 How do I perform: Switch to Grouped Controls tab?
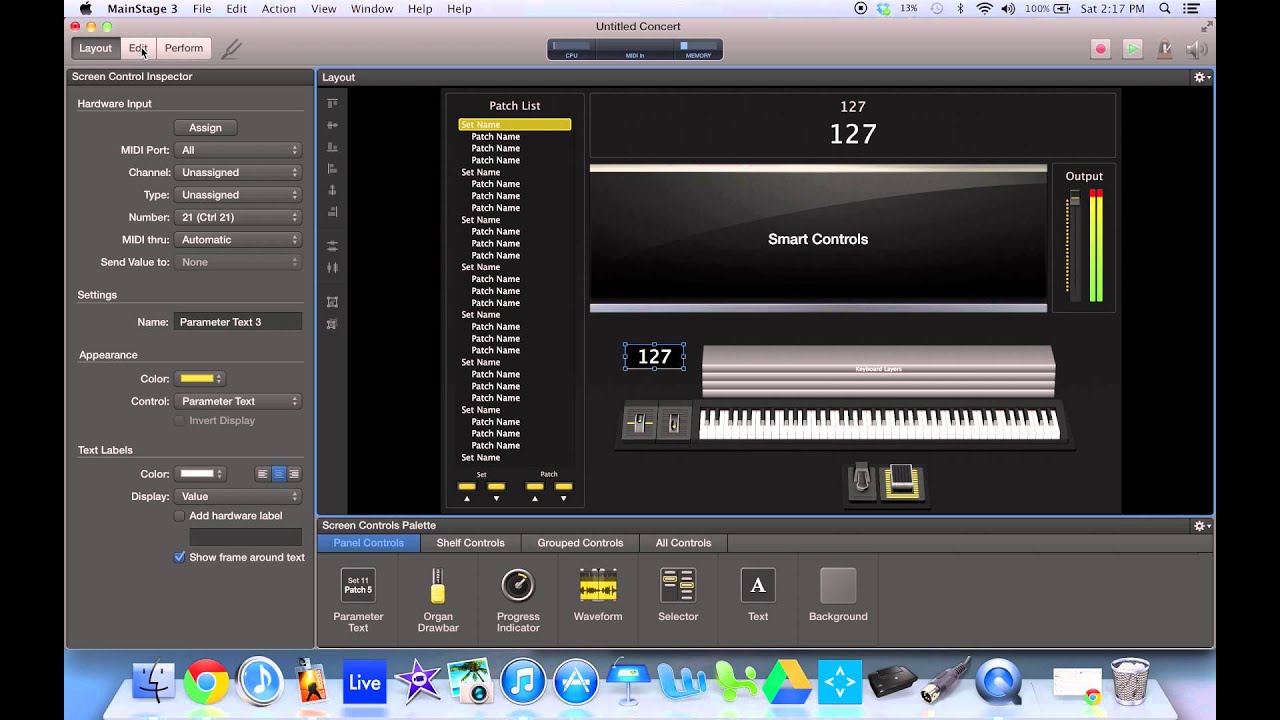tap(580, 543)
